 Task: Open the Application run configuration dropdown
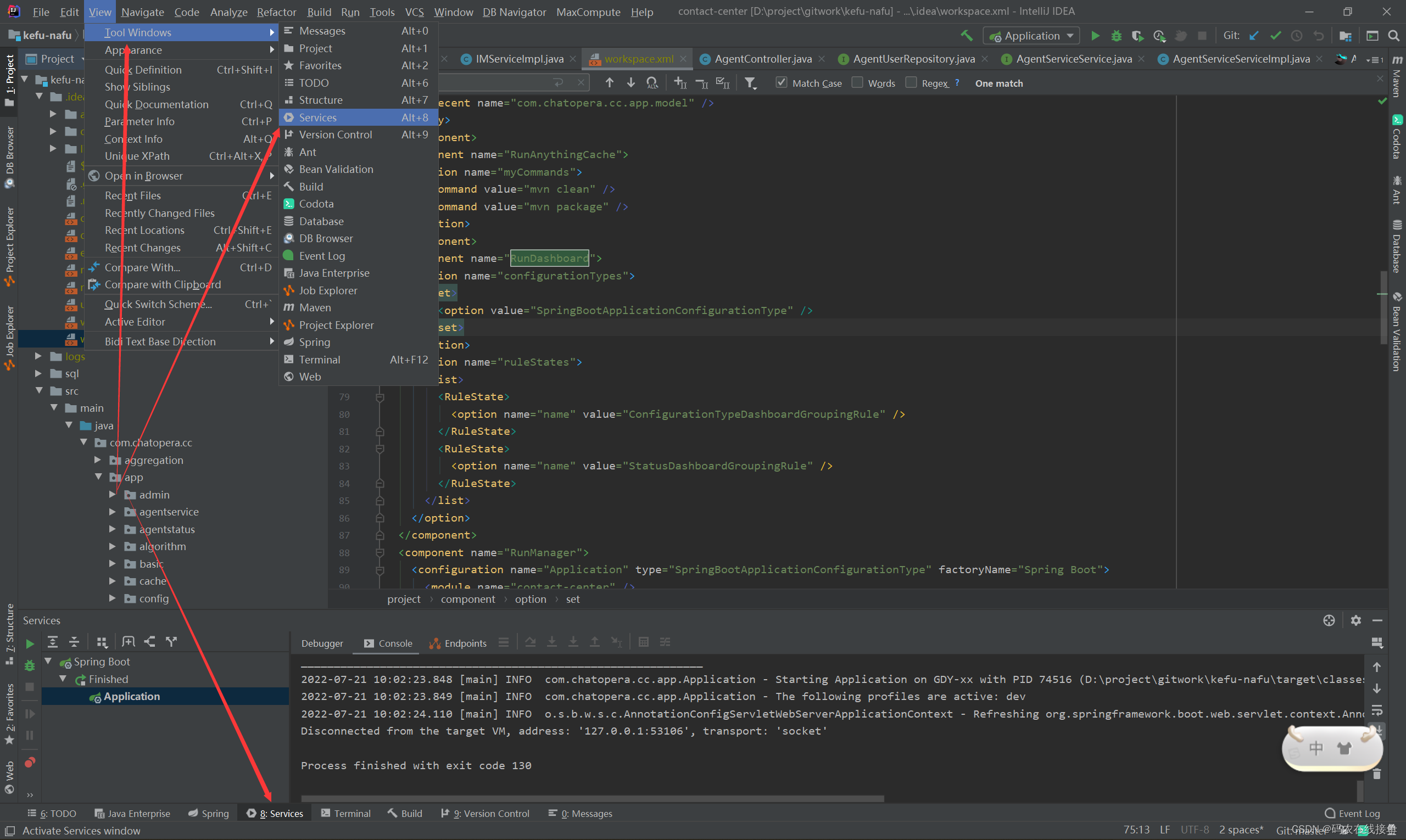tap(1031, 36)
